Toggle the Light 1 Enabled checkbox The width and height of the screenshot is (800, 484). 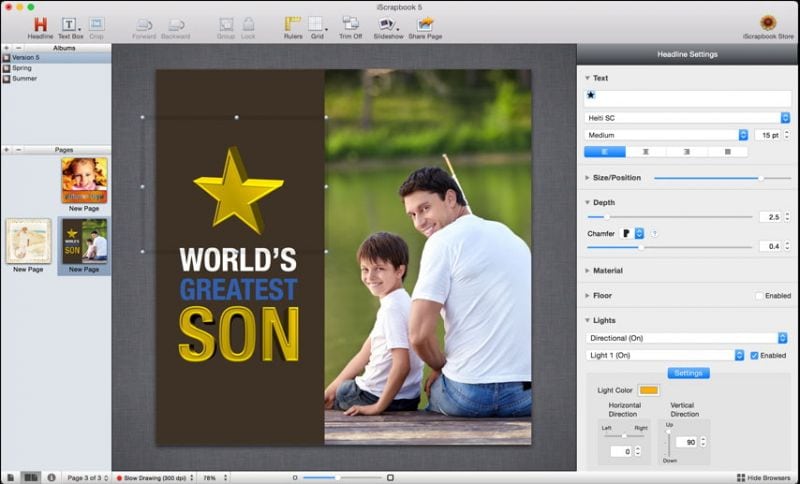click(755, 355)
